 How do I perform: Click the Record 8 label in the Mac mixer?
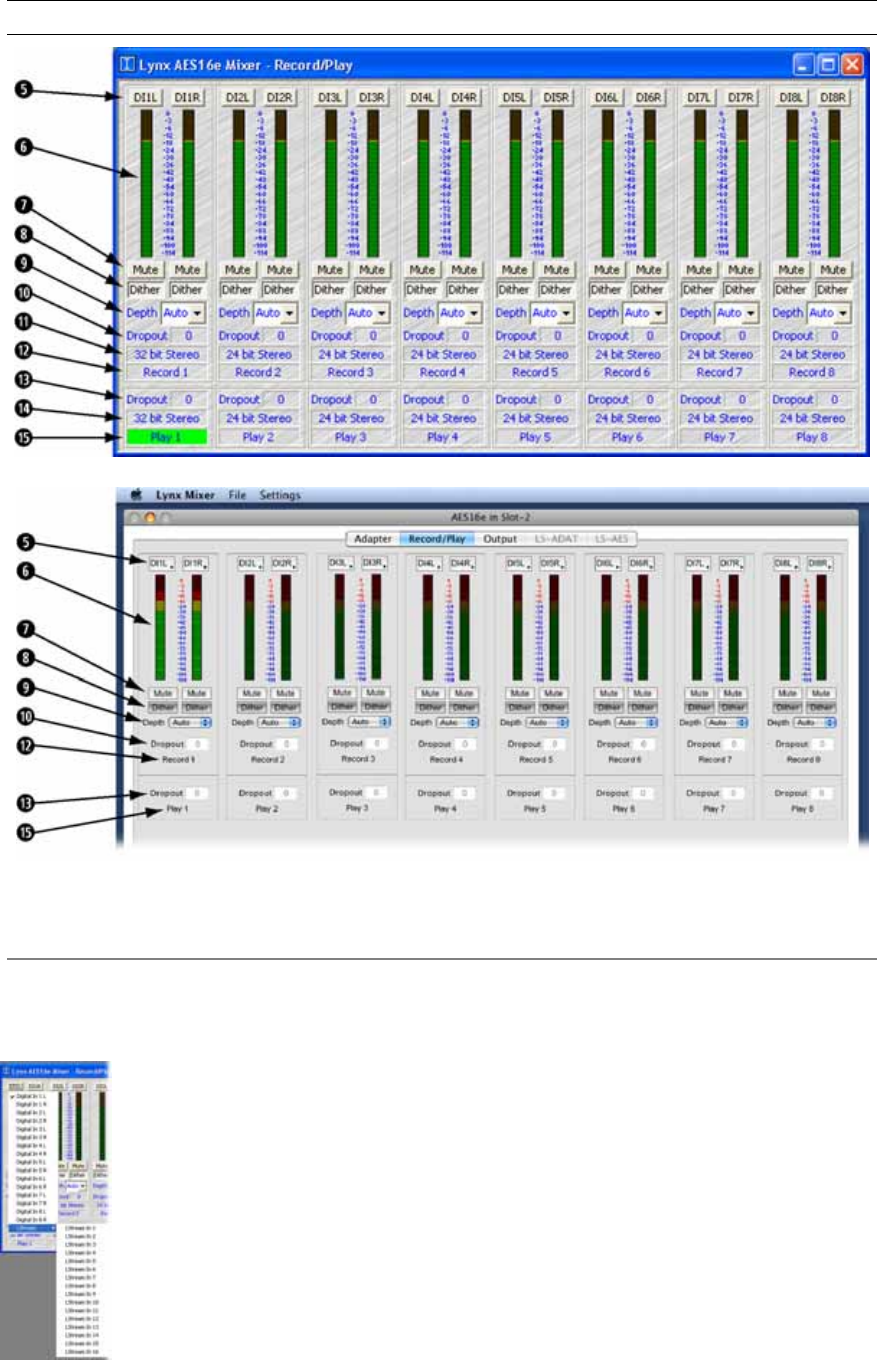coord(802,760)
